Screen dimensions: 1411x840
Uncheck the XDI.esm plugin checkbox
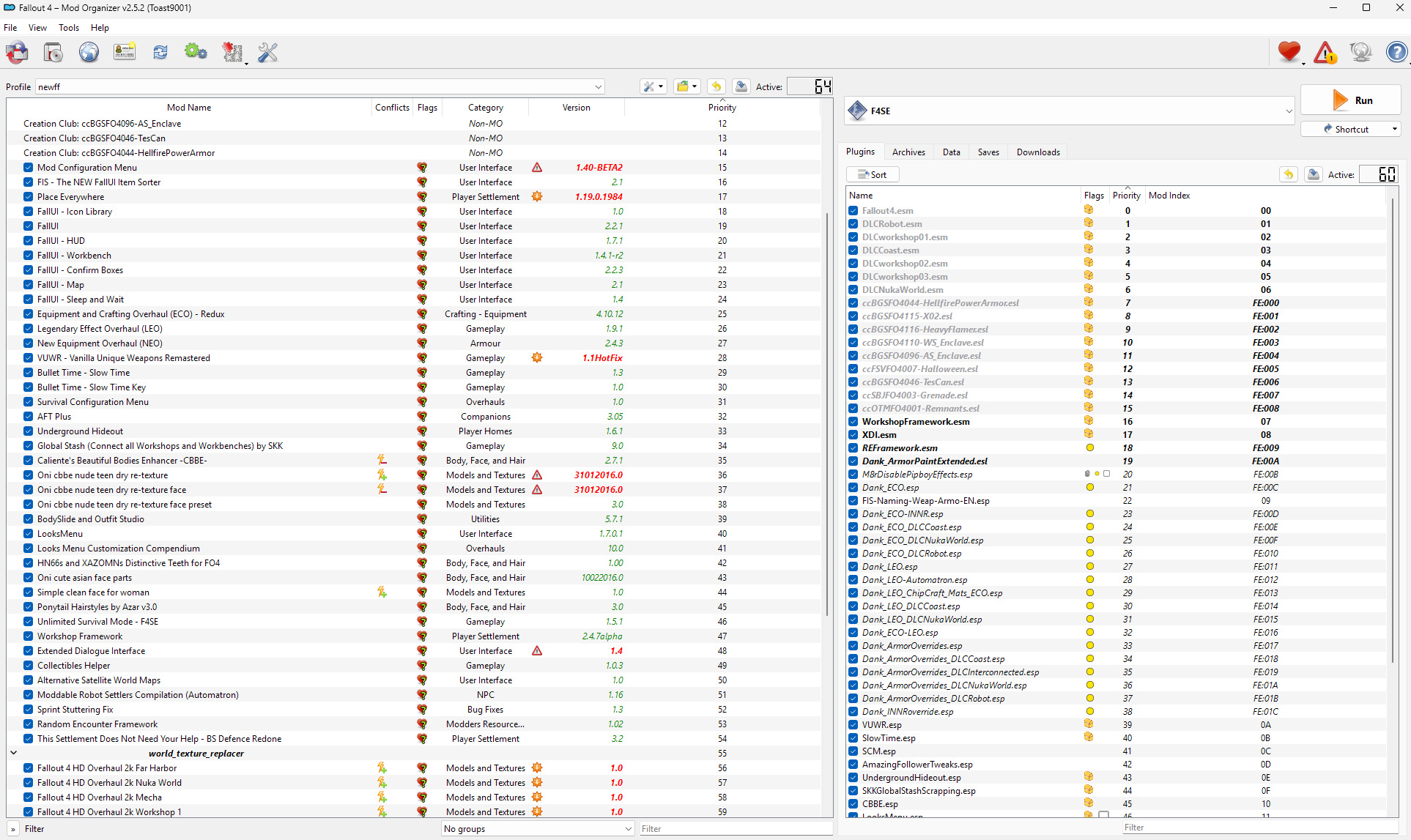[853, 435]
